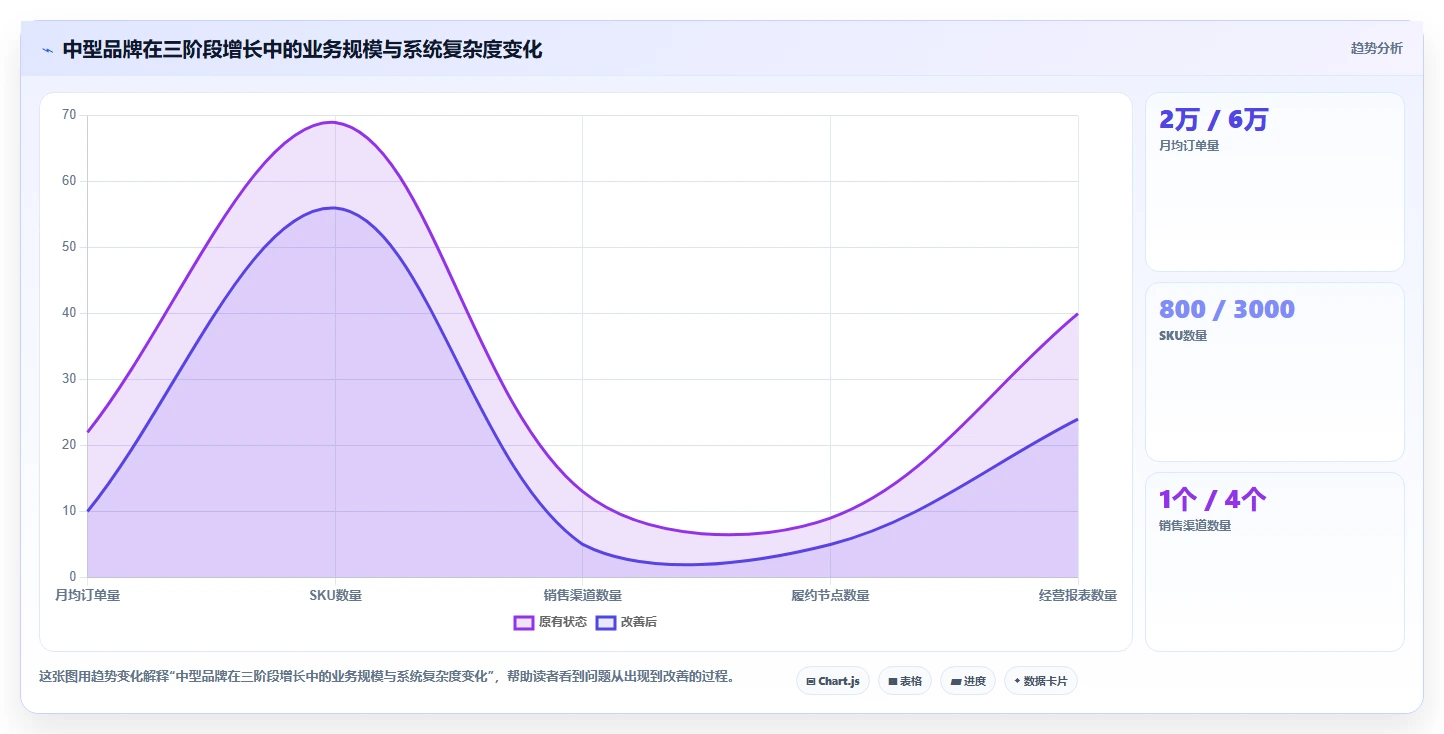Click the 原有状态 curve peak at SKU数量
The width and height of the screenshot is (1444, 734).
[333, 122]
